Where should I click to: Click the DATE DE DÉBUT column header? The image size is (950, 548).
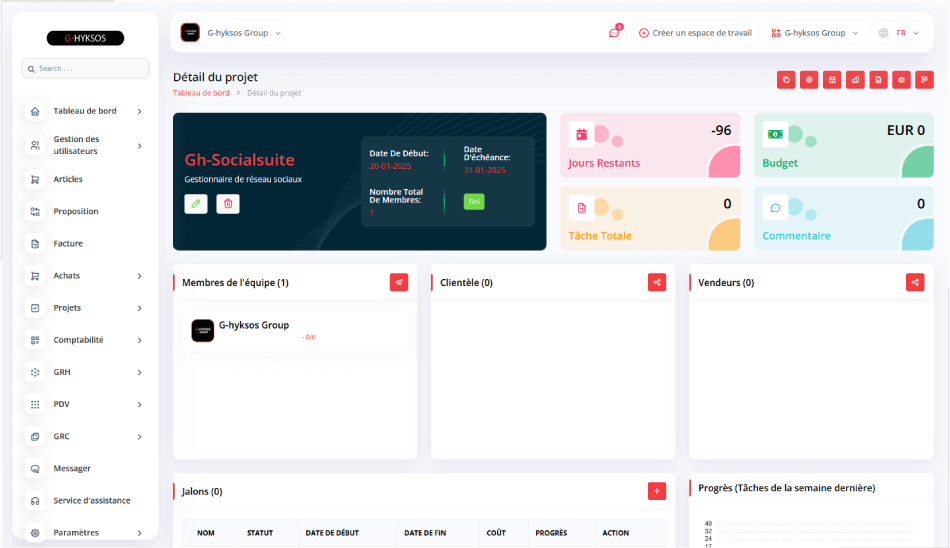[x=332, y=533]
